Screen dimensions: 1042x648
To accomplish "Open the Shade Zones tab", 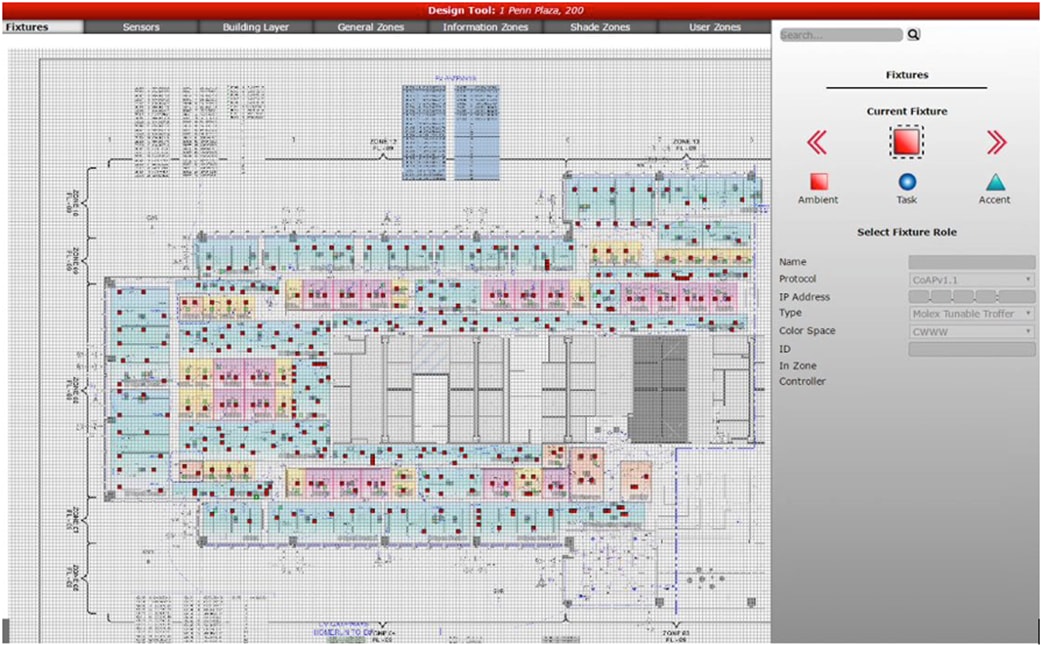I will point(600,27).
